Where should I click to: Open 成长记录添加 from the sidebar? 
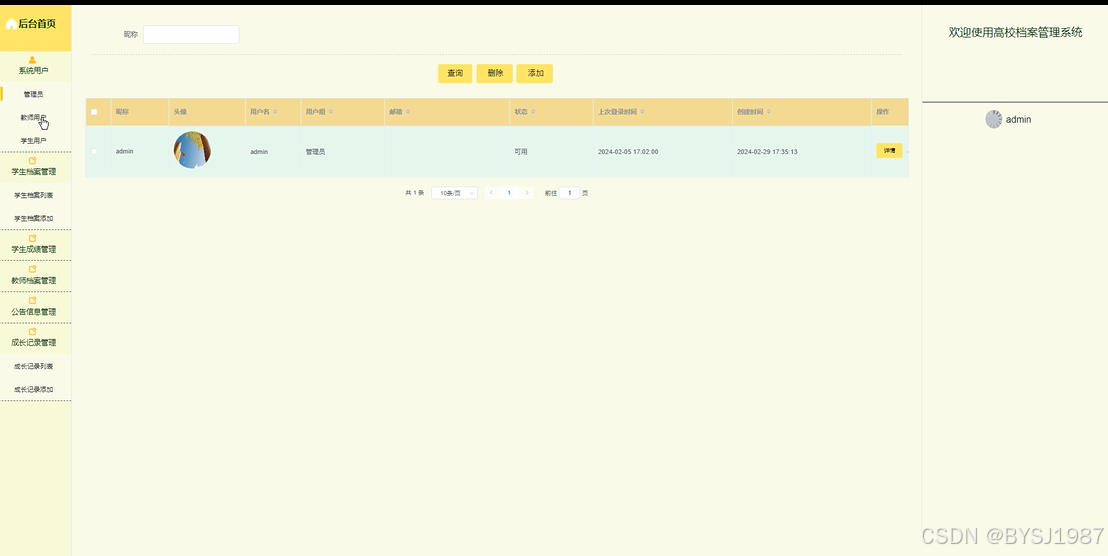tap(33, 389)
